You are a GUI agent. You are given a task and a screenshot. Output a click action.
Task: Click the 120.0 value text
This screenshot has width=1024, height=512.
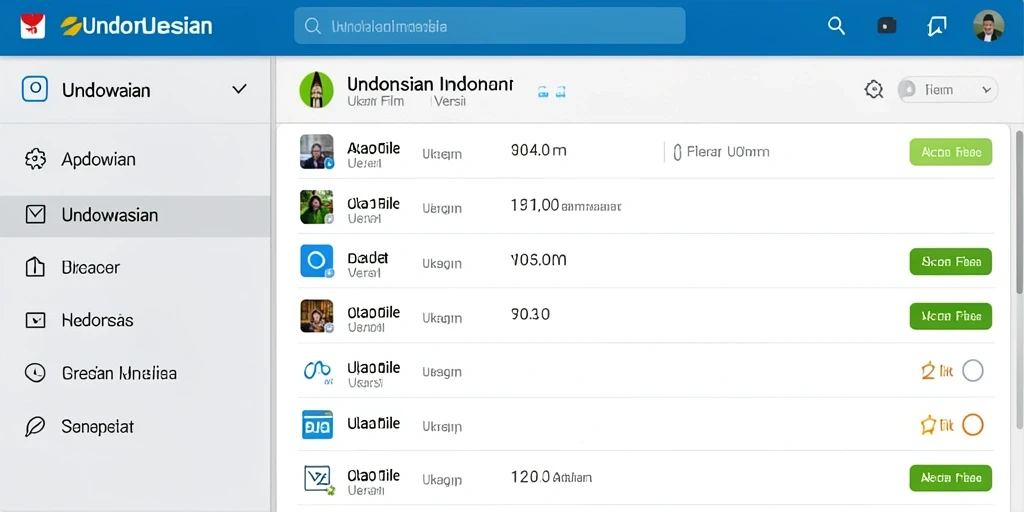(530, 477)
